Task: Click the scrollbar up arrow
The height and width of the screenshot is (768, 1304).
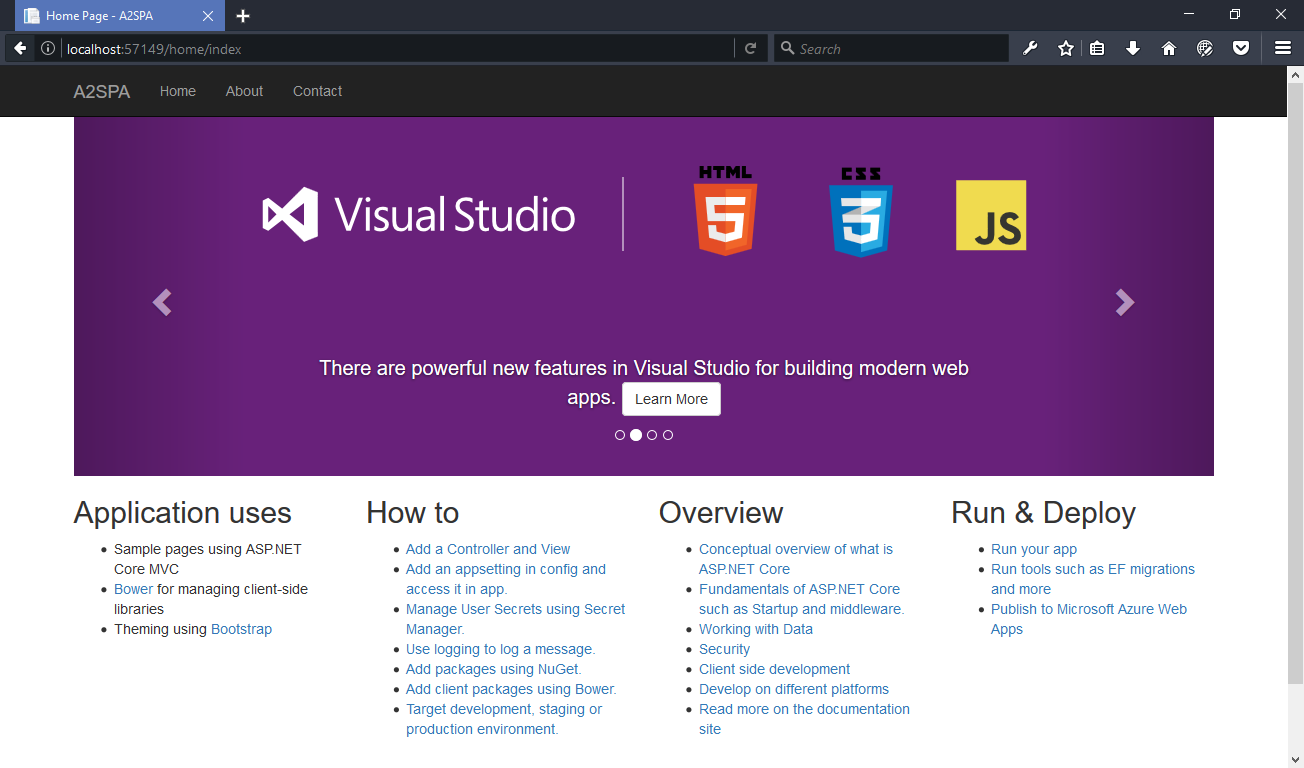Action: (1295, 74)
